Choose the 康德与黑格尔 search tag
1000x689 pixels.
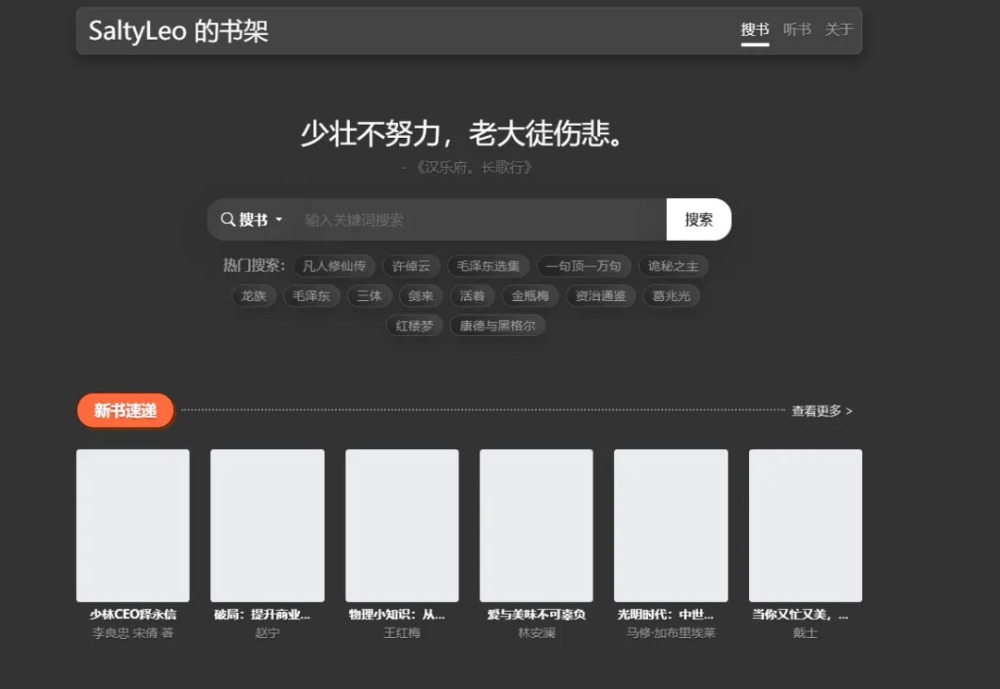coord(497,326)
